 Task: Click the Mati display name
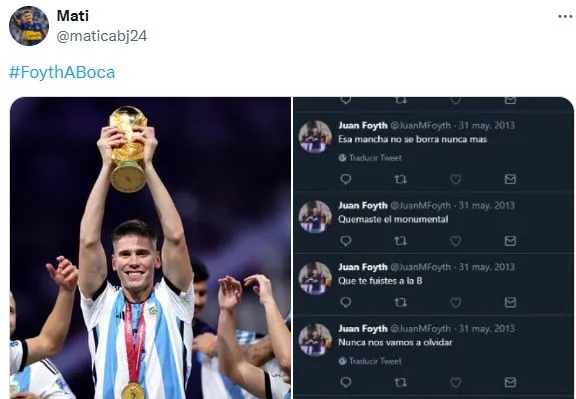point(73,16)
